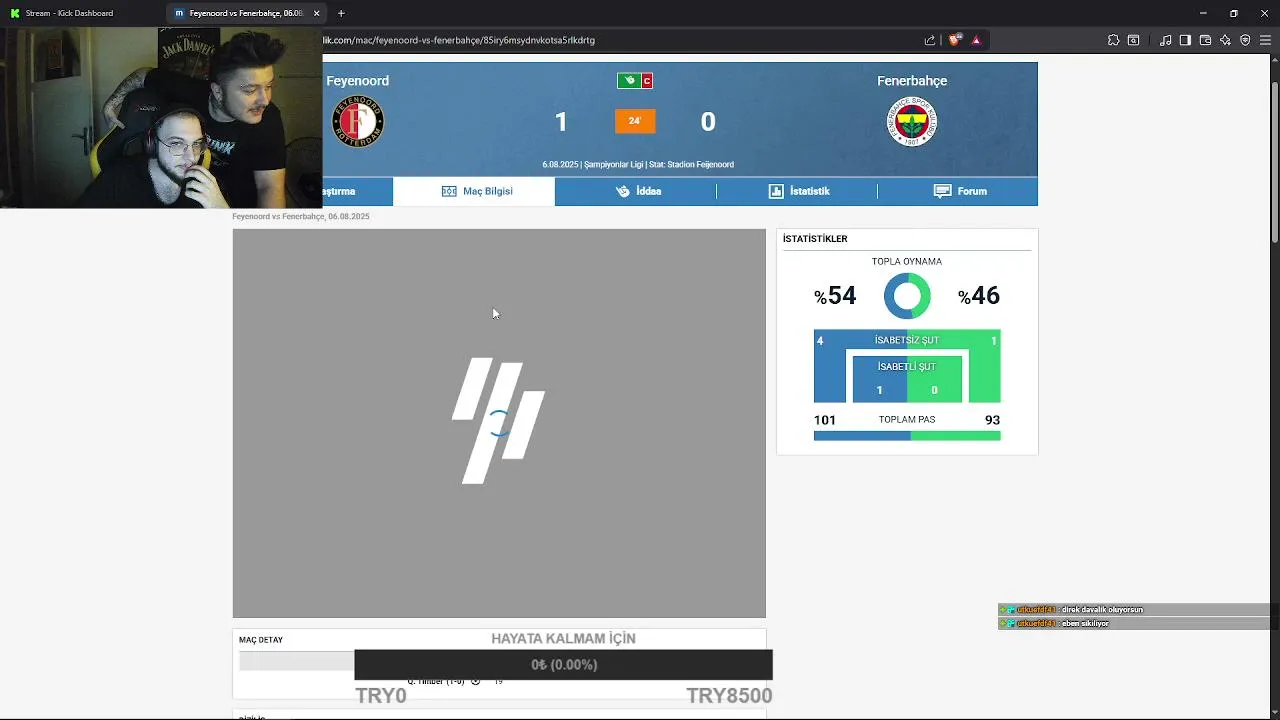1280x720 pixels.
Task: Open the İstatistik tab
Action: tap(798, 191)
